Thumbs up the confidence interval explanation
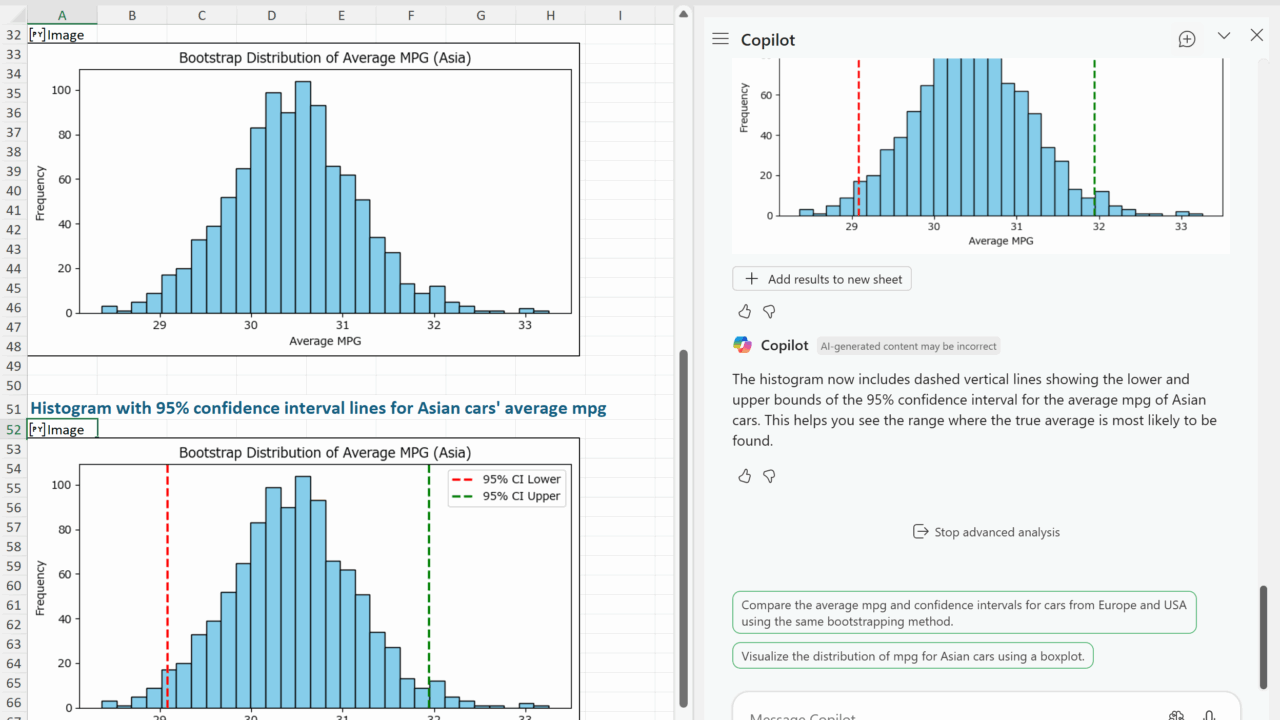 pyautogui.click(x=744, y=476)
